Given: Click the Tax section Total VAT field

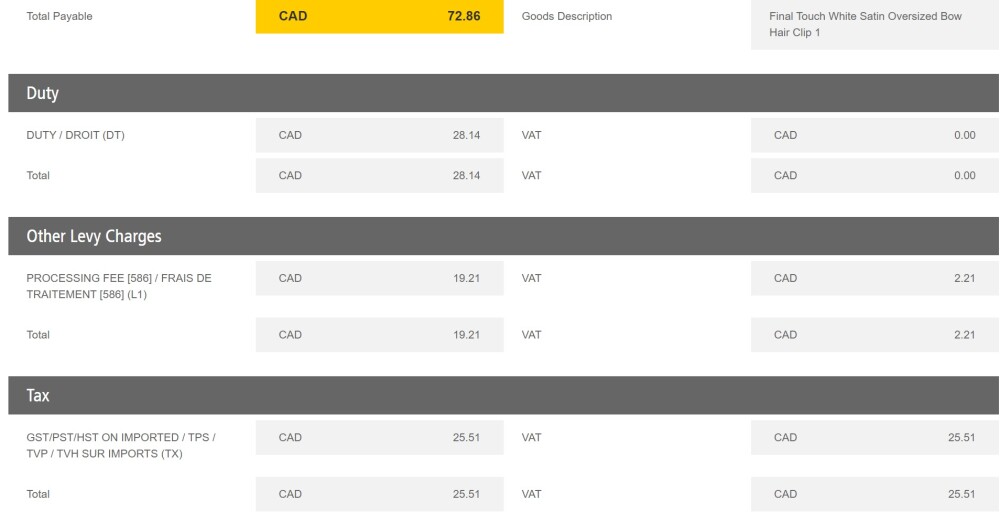Looking at the screenshot, I should (874, 494).
